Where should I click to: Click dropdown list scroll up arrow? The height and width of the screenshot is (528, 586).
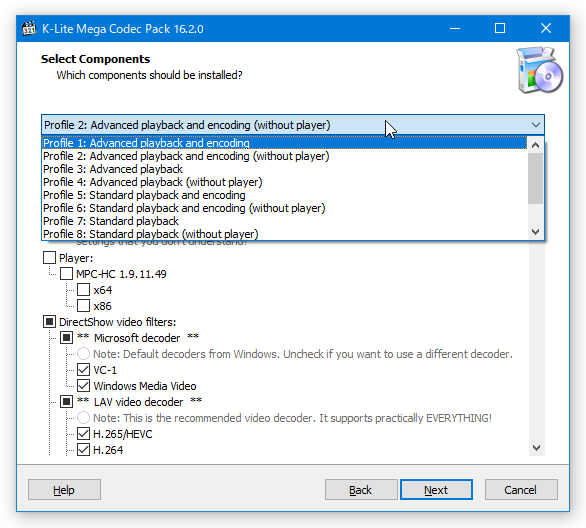[536, 145]
